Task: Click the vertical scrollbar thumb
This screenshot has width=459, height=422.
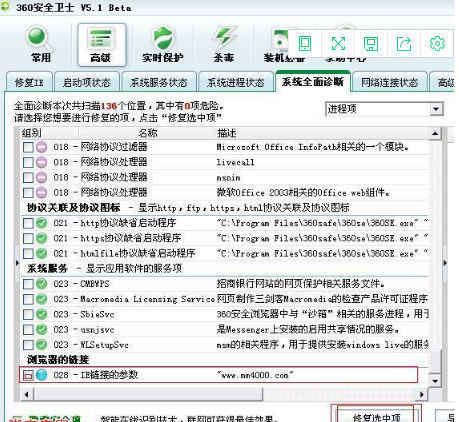Action: [x=435, y=361]
